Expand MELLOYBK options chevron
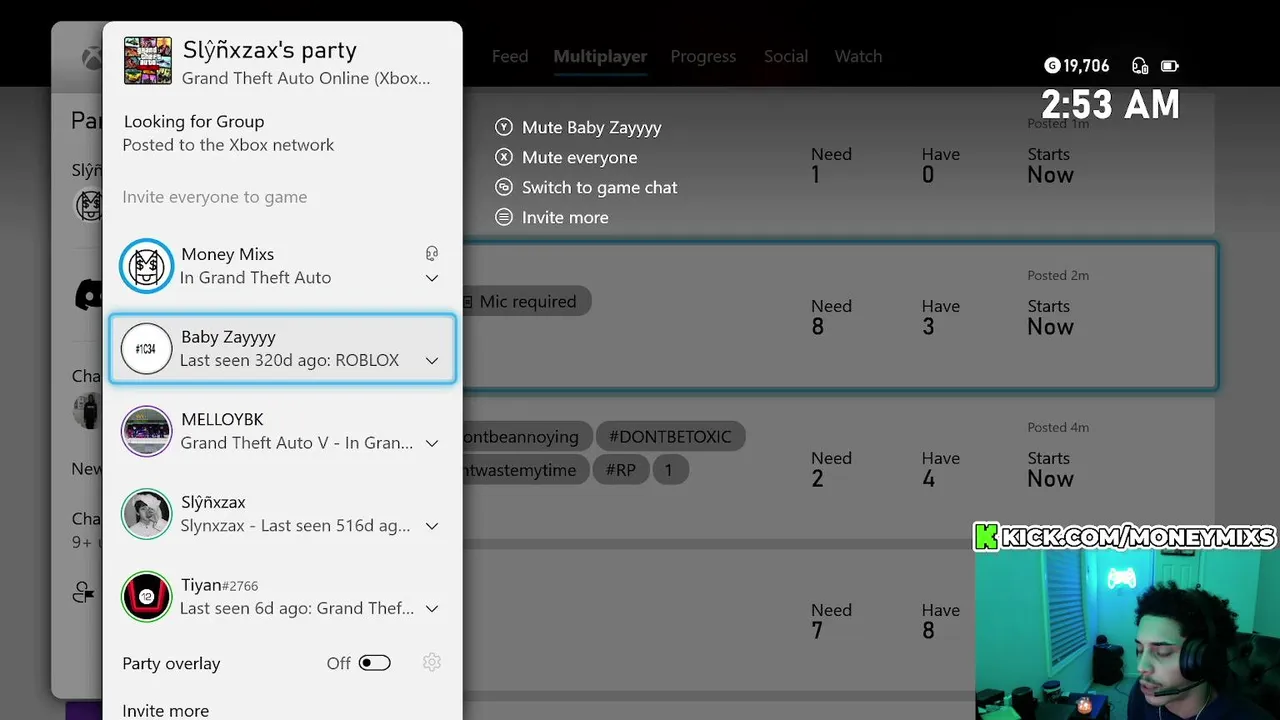 432,443
